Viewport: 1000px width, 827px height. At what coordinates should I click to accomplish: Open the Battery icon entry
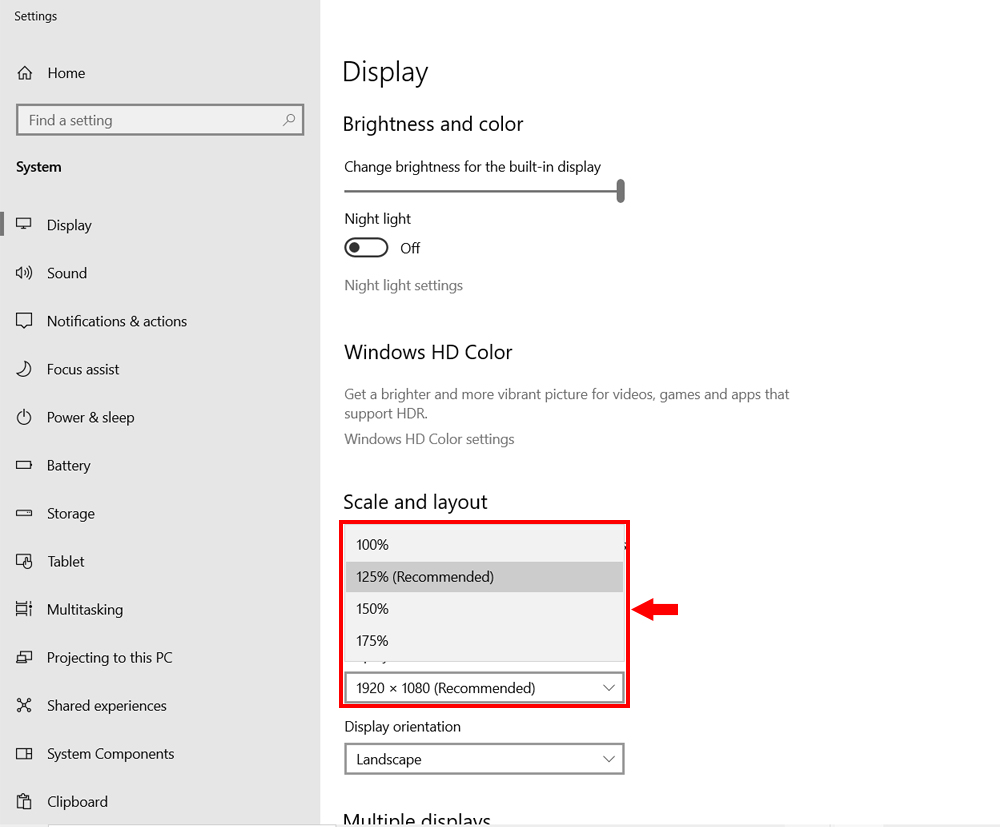tap(25, 465)
